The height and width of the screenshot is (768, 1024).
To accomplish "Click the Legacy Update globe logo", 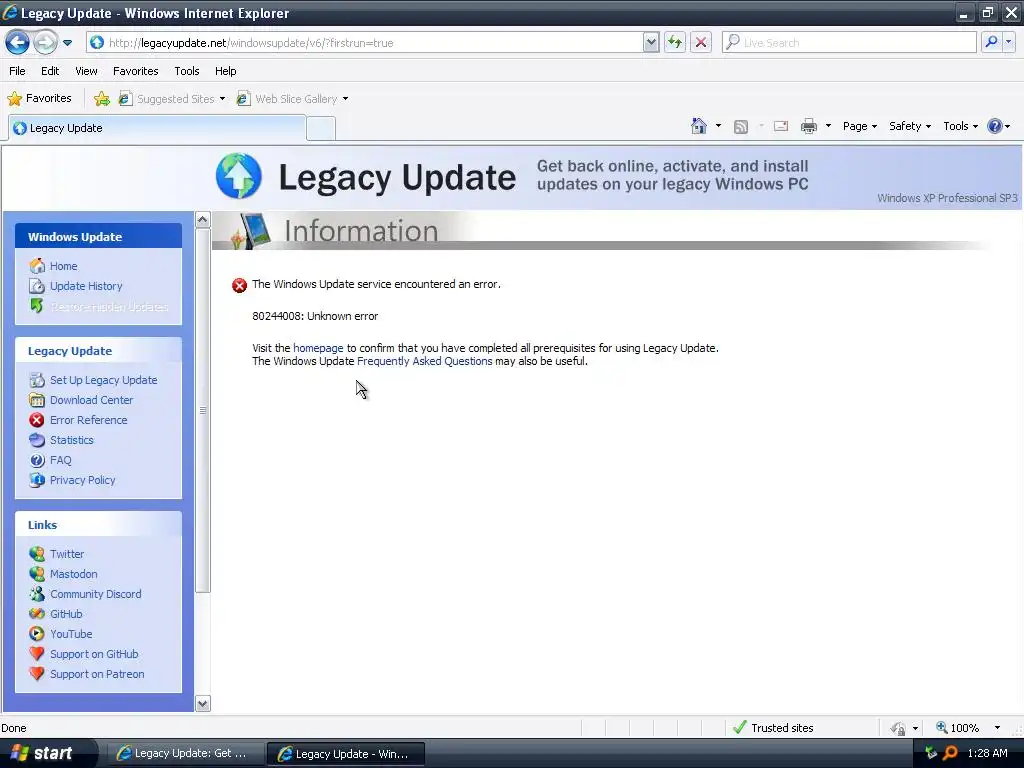I will coord(239,176).
